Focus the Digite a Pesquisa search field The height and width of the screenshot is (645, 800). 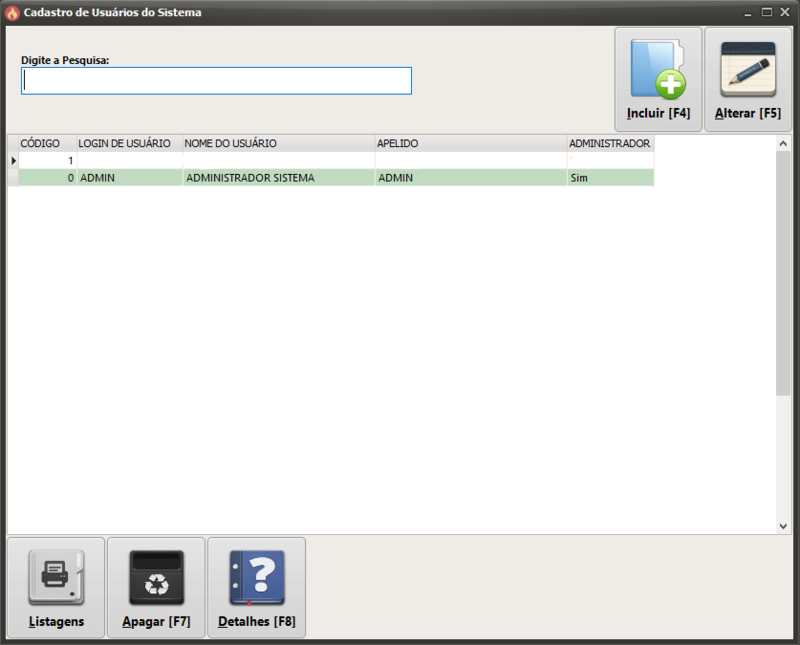click(x=216, y=81)
